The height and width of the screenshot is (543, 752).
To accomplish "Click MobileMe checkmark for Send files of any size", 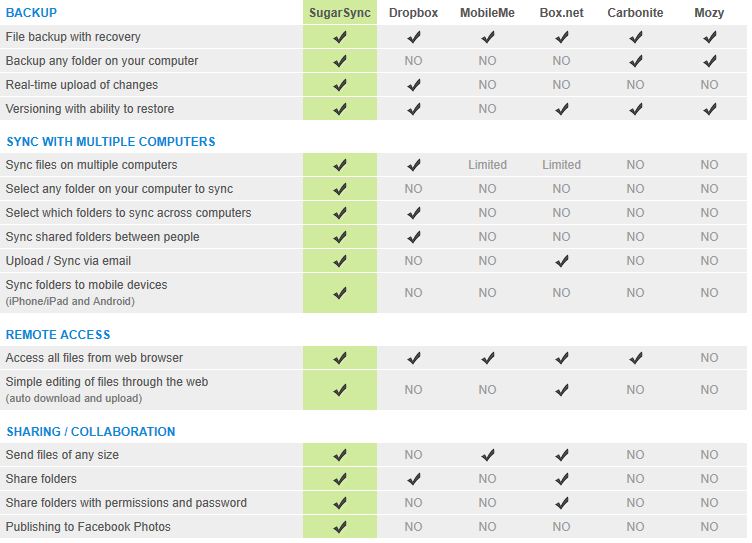I will click(x=487, y=455).
